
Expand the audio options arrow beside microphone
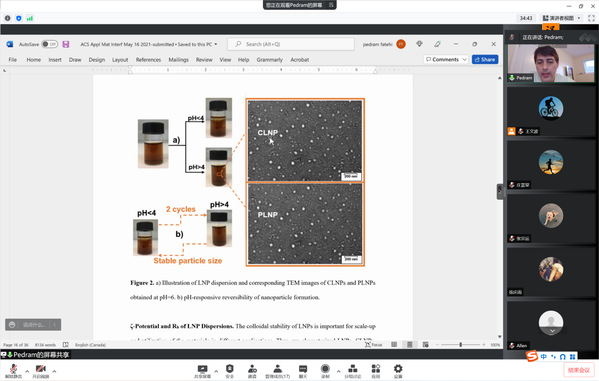pyautogui.click(x=27, y=371)
